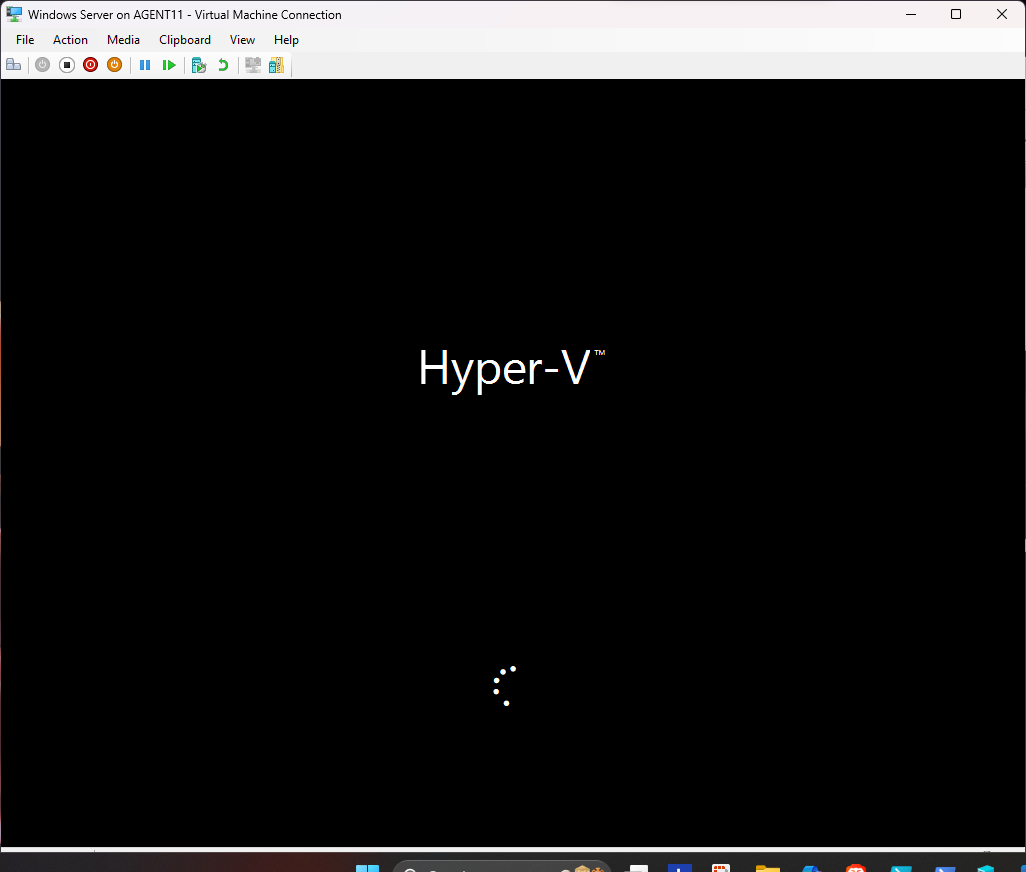Open the Help menu

[x=286, y=40]
